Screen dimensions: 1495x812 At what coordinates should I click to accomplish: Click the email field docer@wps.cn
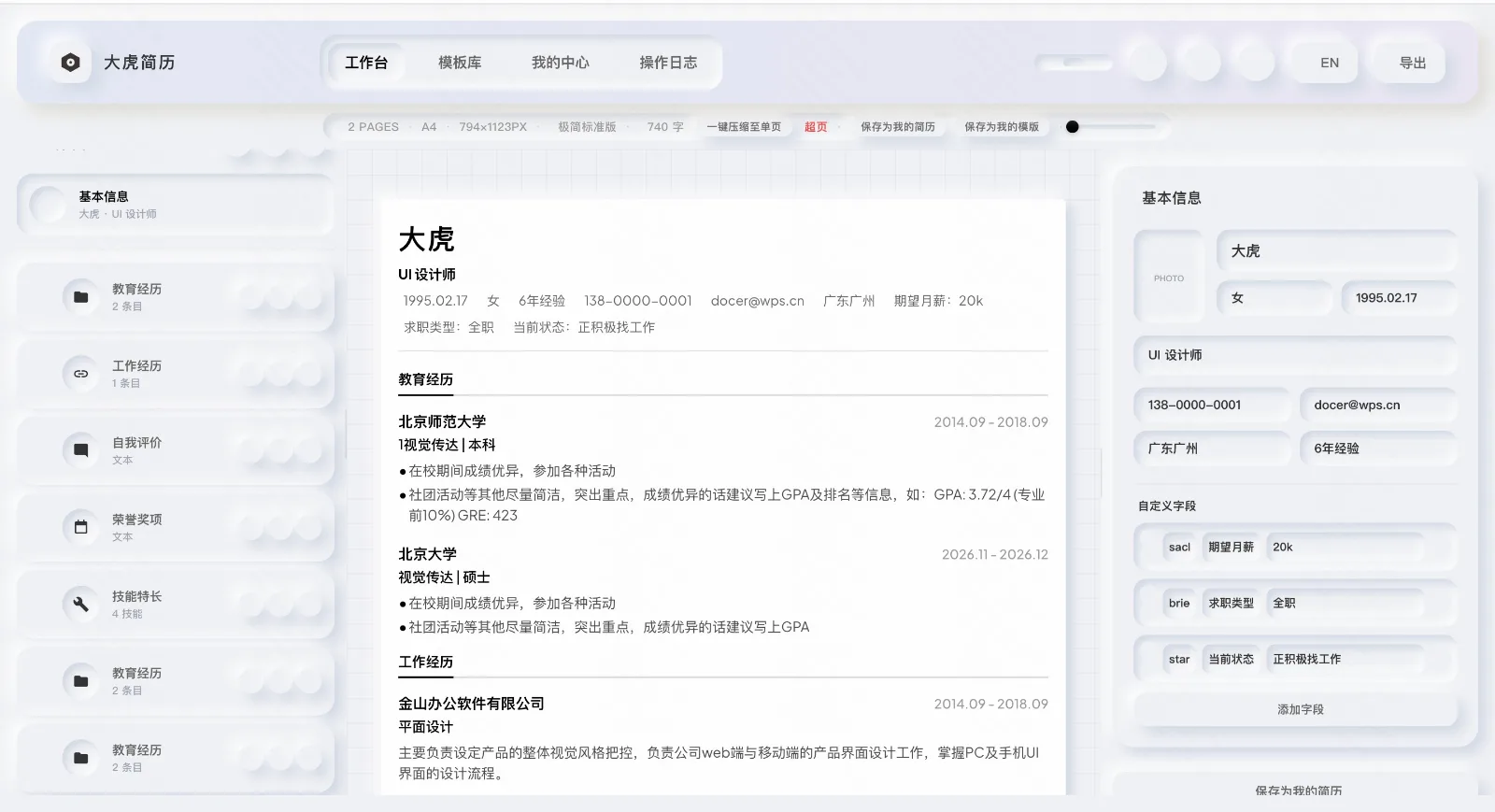tap(1378, 406)
